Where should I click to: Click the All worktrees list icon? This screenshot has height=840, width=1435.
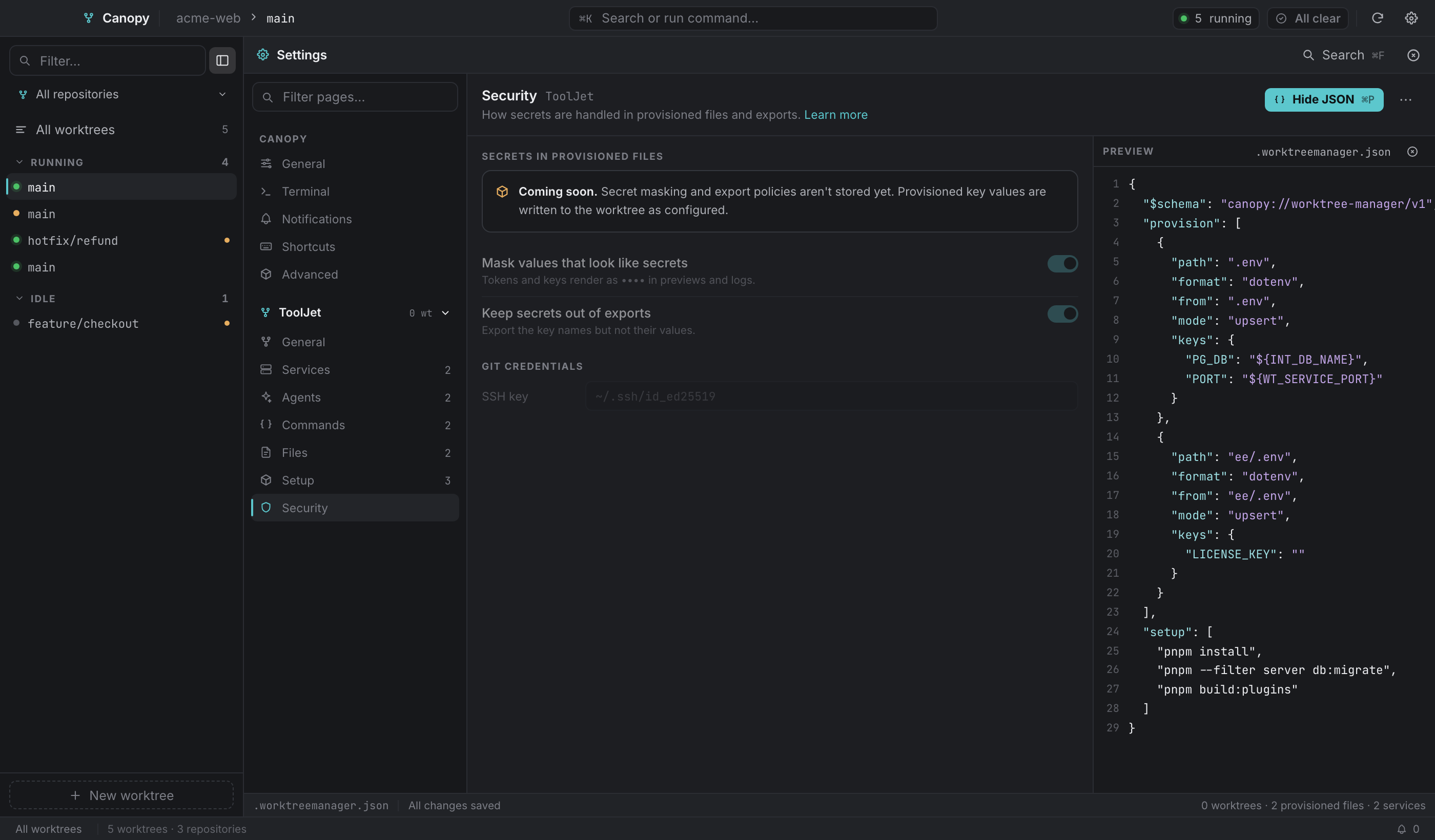point(20,130)
